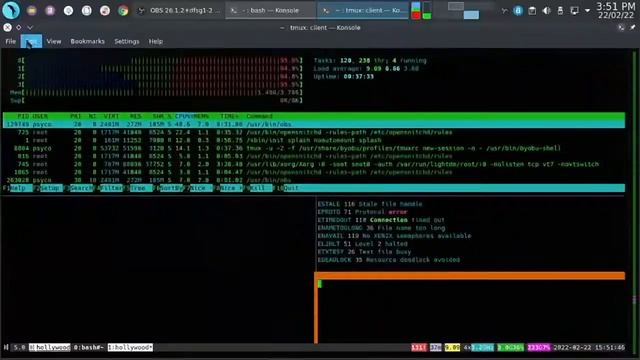The image size is (640, 360).
Task: Sort by CPU% column header
Action: [184, 116]
